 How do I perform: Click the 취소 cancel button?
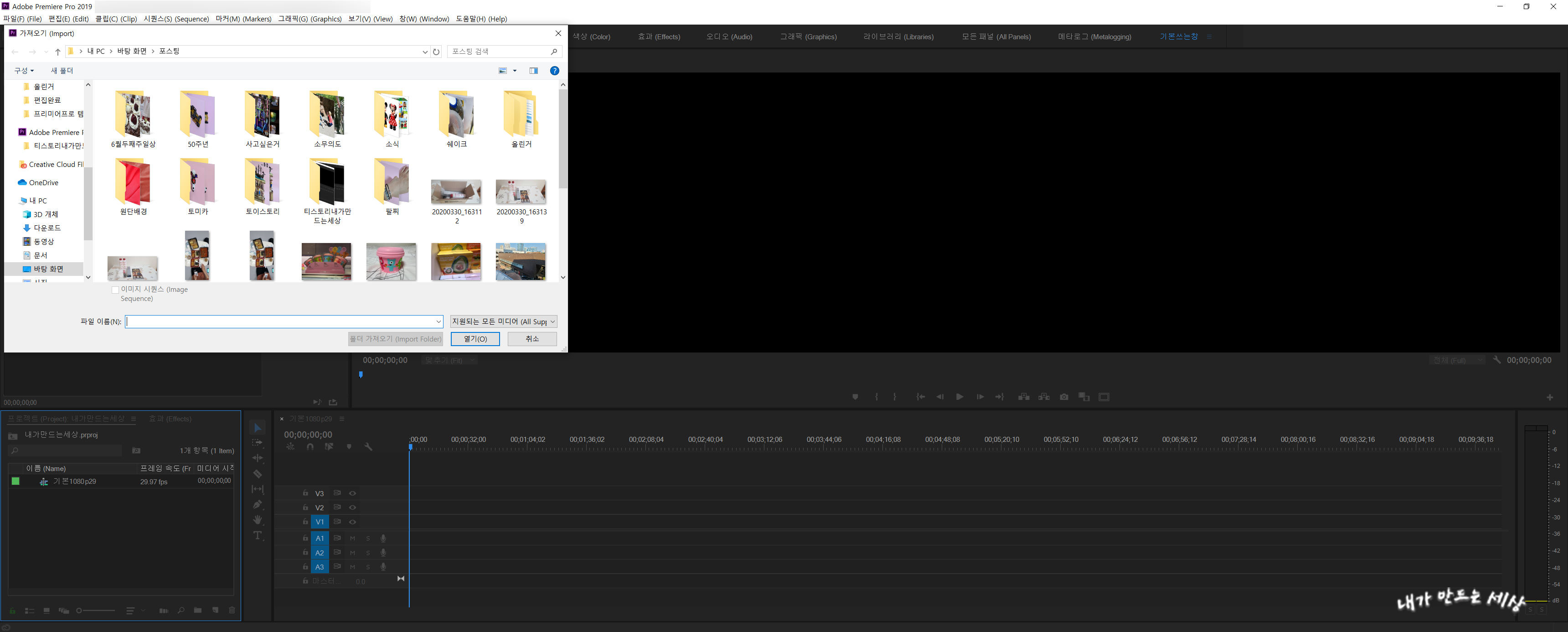532,339
